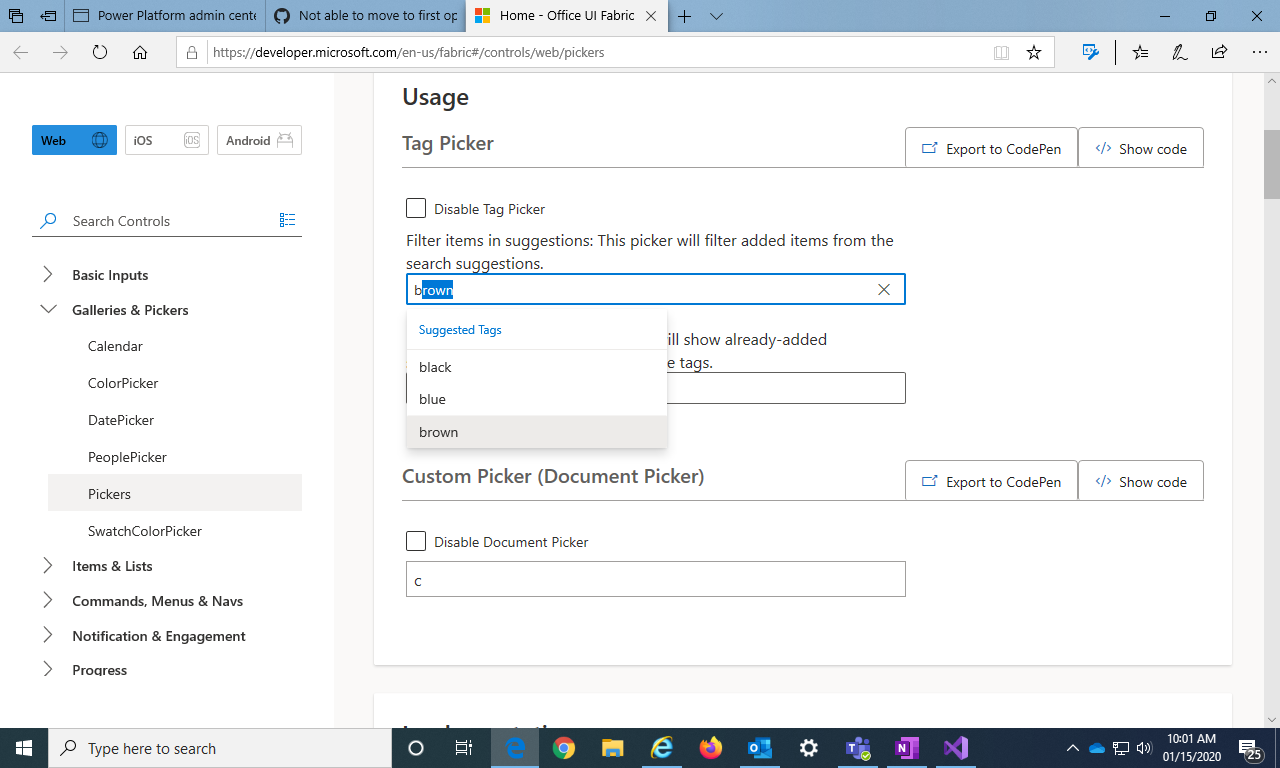The image size is (1280, 768).
Task: Click the favorites star in the address bar
Action: click(1035, 52)
